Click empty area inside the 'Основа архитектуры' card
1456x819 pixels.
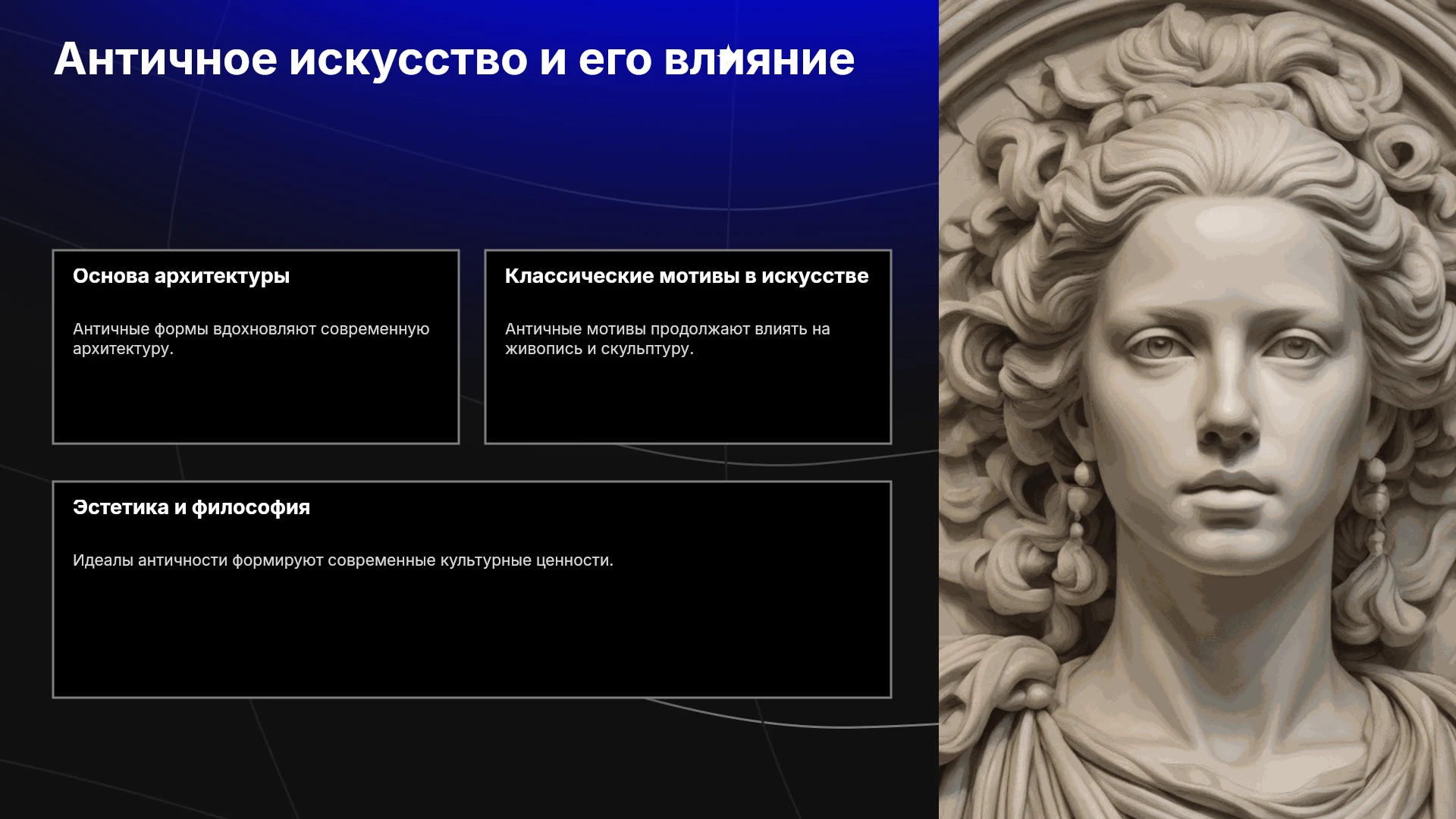tap(256, 402)
